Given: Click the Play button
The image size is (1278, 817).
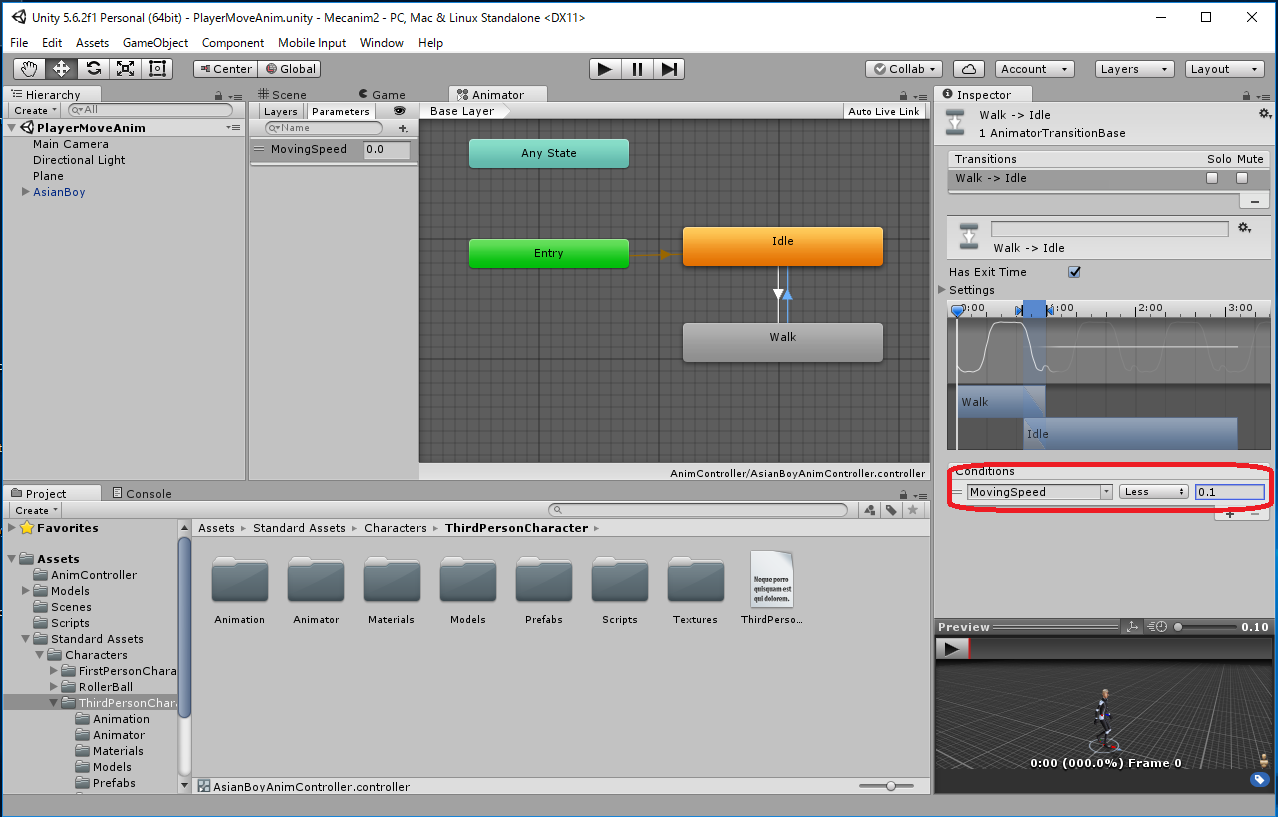Looking at the screenshot, I should [x=604, y=69].
